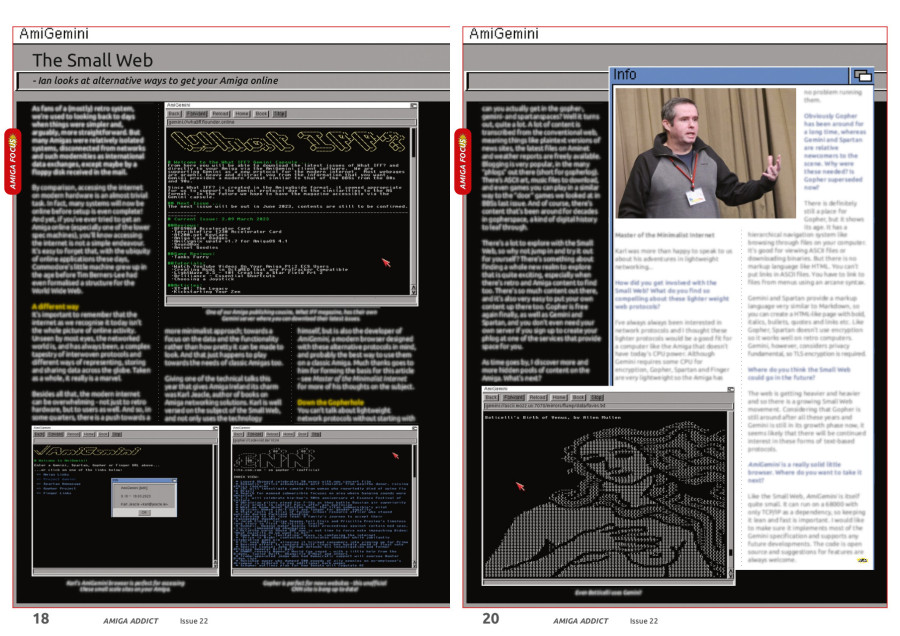Click the depth gadget of the CNN gopher window

tap(414, 428)
